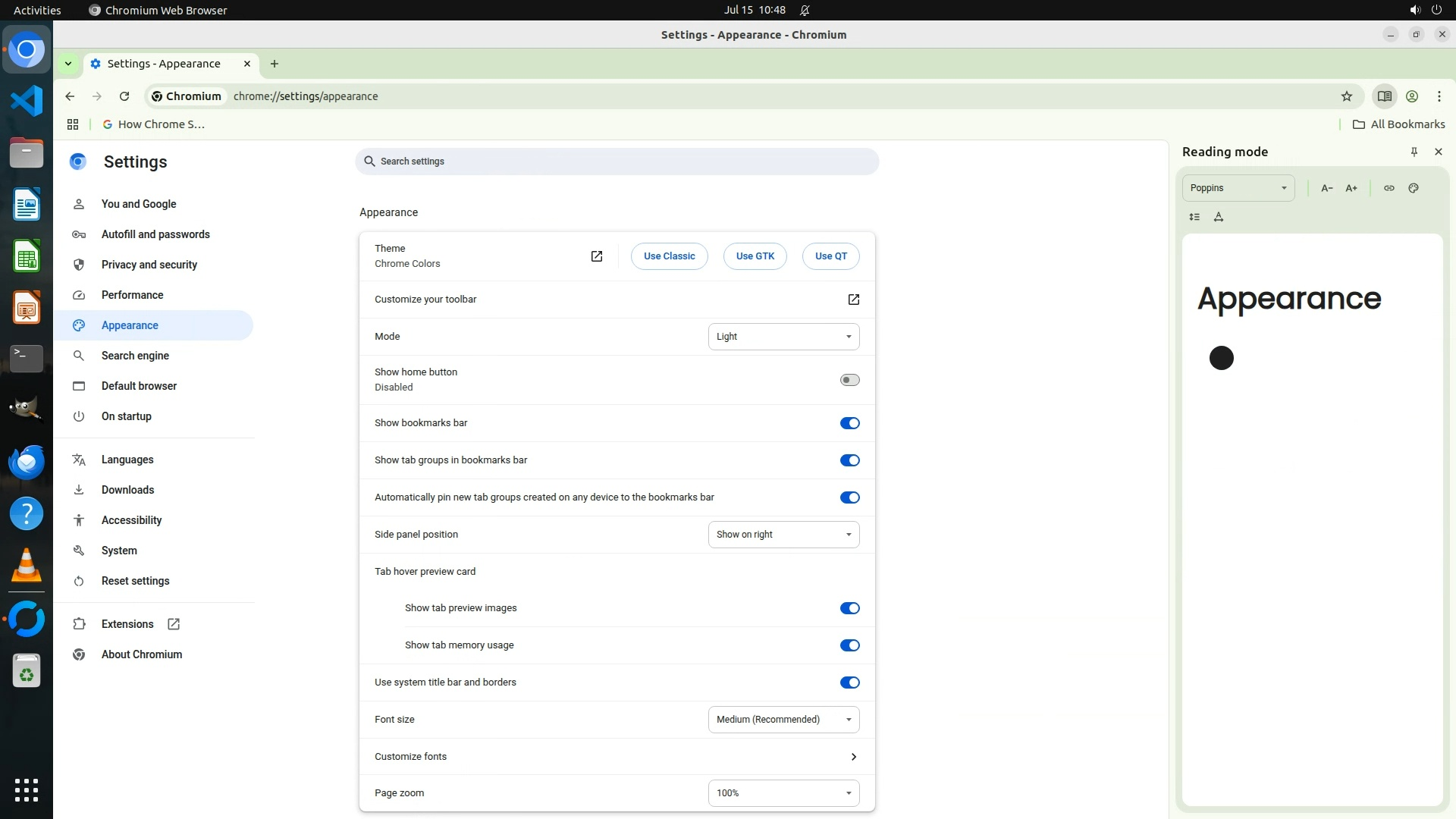This screenshot has height=819, width=1456.
Task: Open Side panel position dropdown
Action: (783, 535)
